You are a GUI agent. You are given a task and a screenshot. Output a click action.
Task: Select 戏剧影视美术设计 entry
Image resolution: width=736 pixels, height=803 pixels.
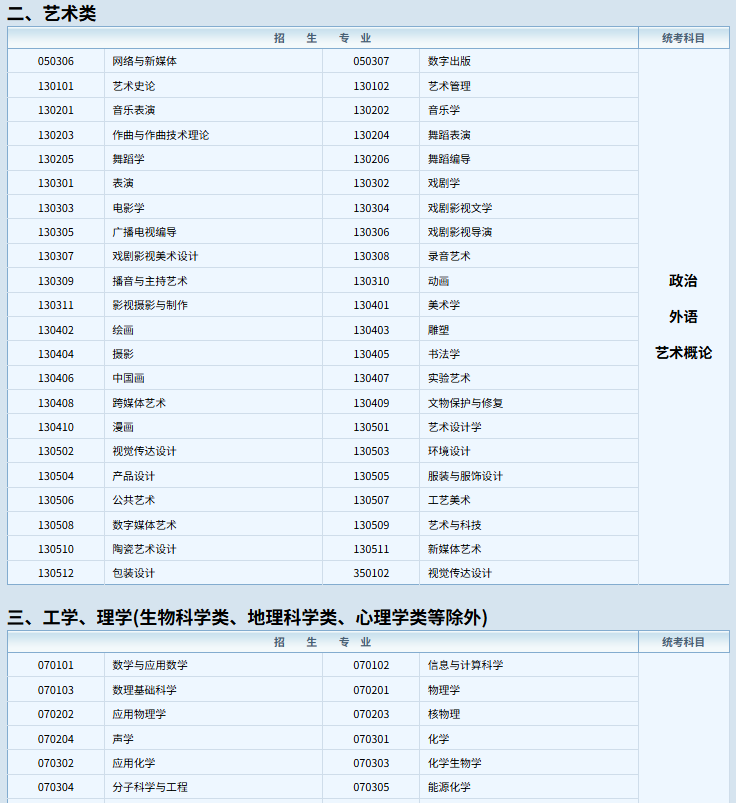tap(155, 257)
